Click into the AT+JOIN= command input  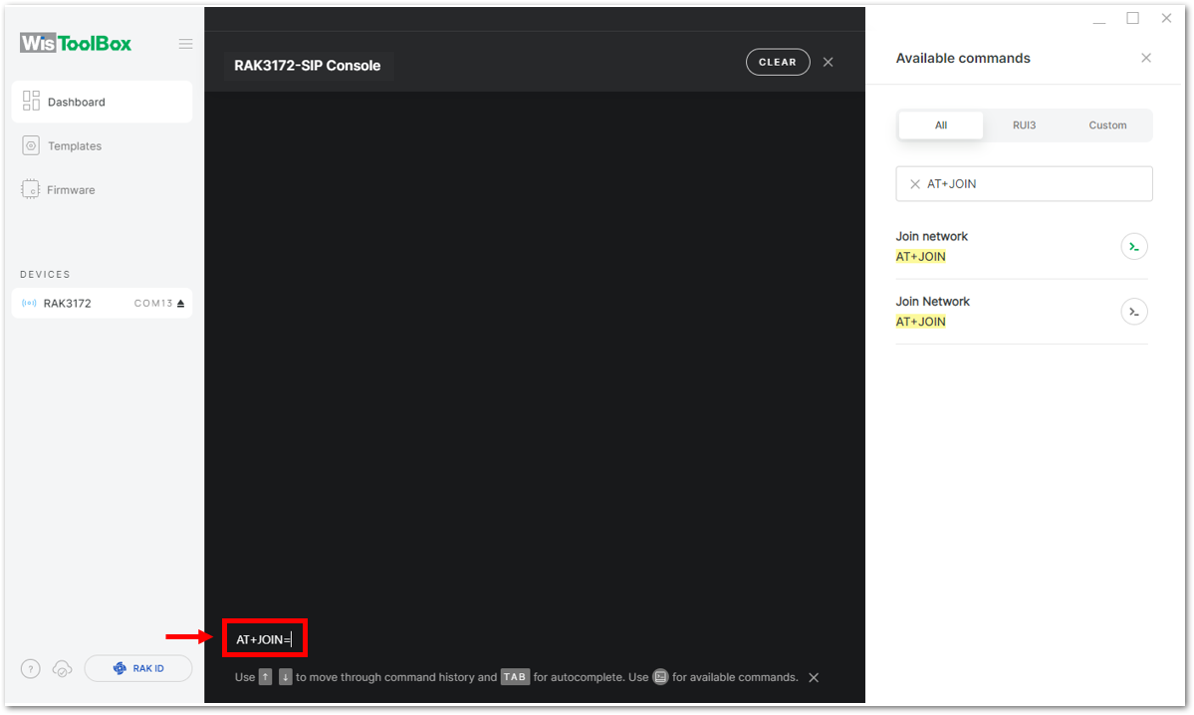pos(265,639)
